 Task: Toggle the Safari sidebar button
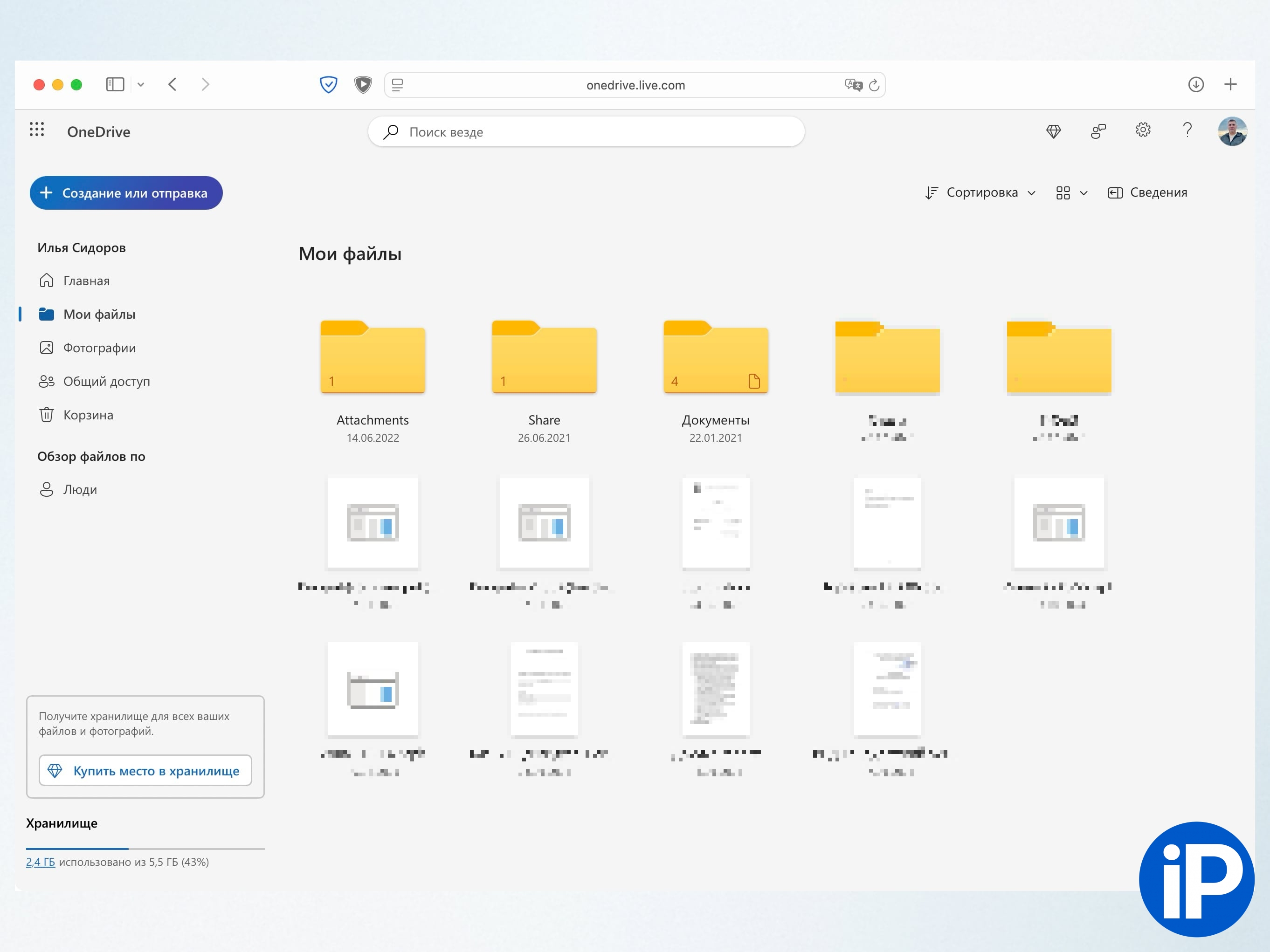pos(115,85)
